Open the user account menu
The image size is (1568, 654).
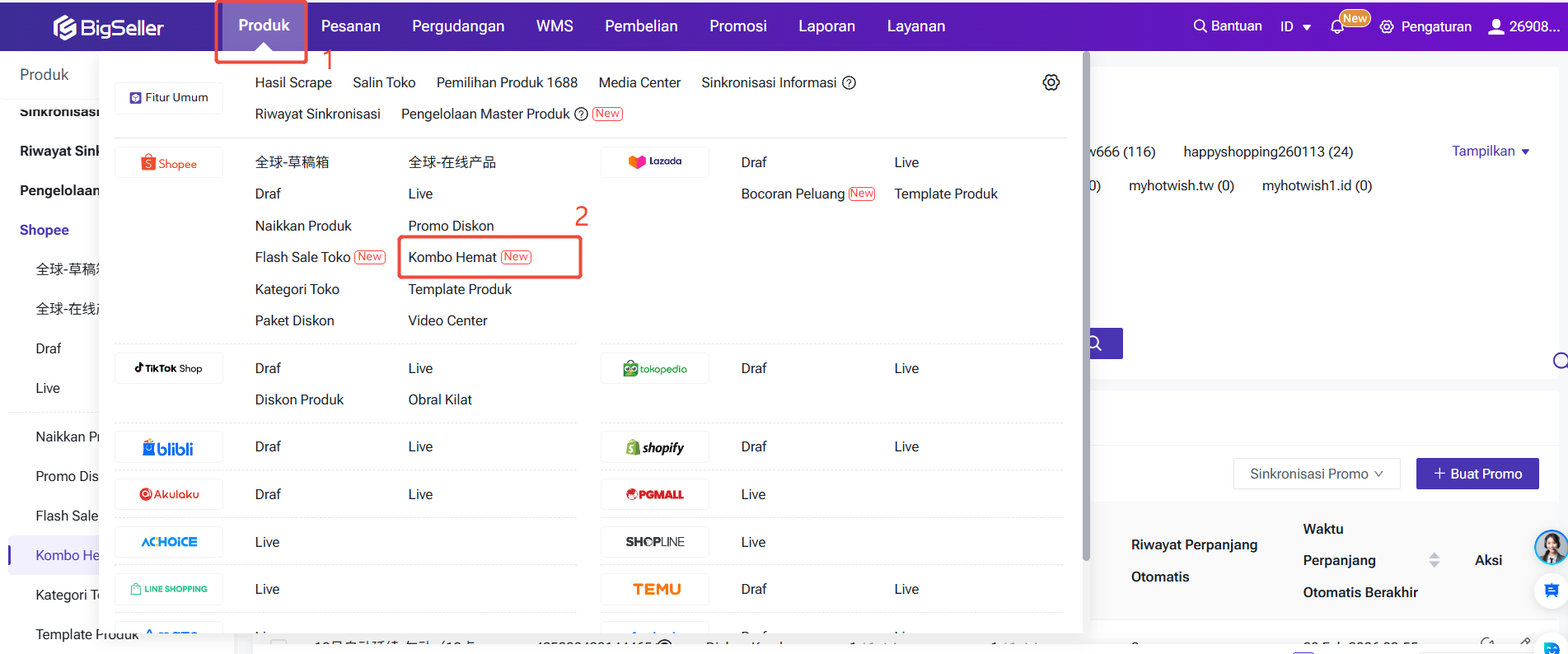pyautogui.click(x=1524, y=26)
